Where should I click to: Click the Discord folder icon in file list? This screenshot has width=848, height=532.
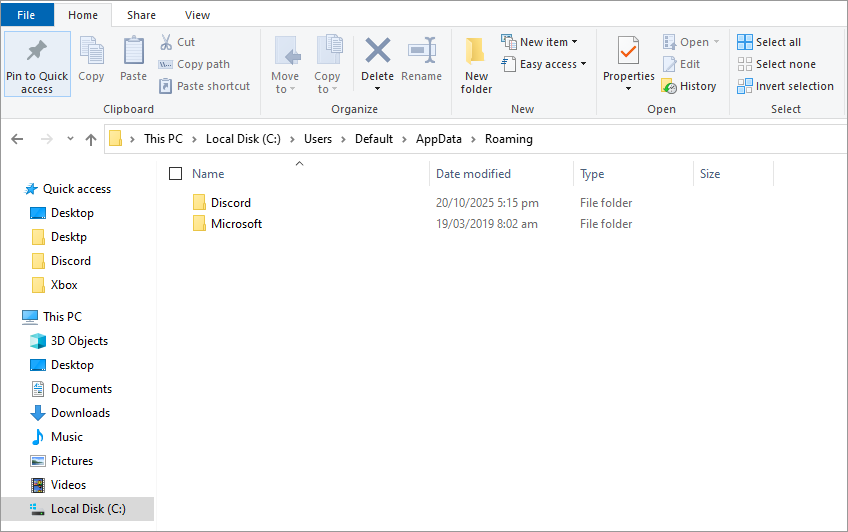[199, 203]
